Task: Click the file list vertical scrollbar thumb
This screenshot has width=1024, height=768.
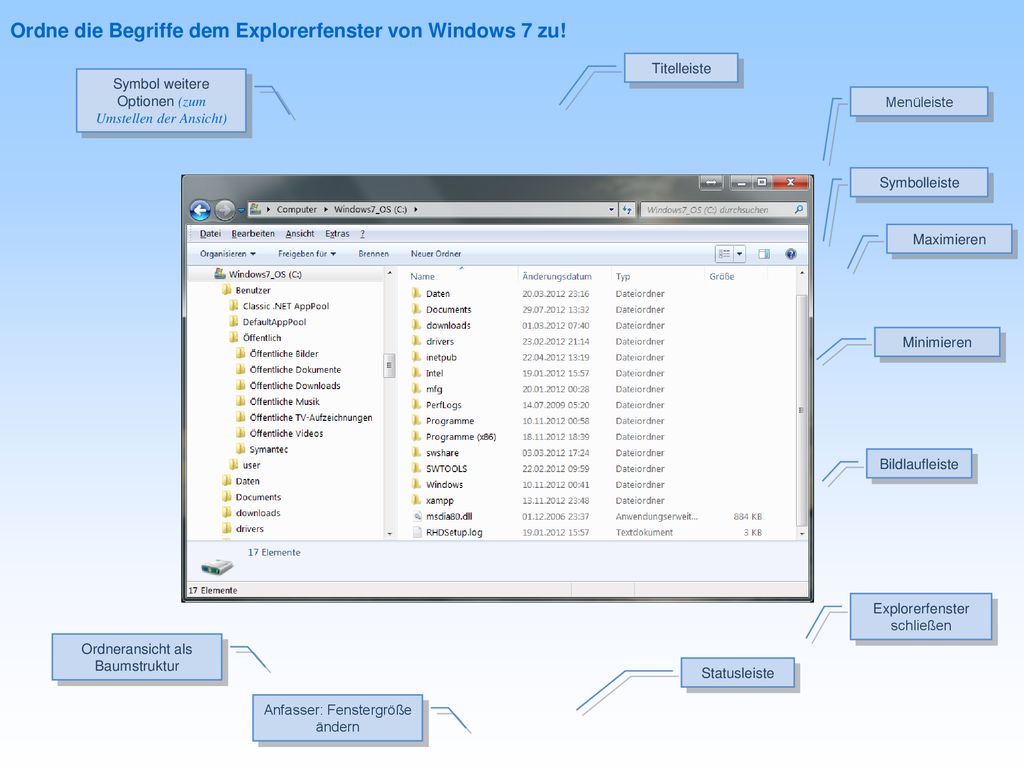Action: (x=801, y=410)
